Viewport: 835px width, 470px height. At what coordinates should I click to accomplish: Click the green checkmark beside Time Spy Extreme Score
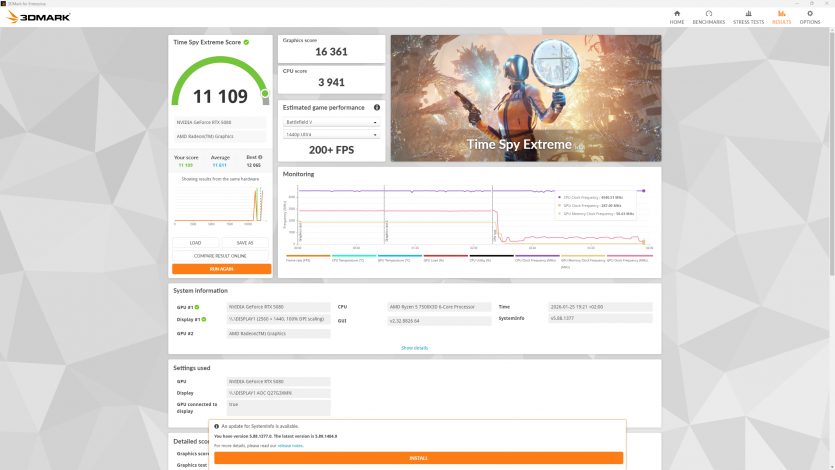click(246, 42)
